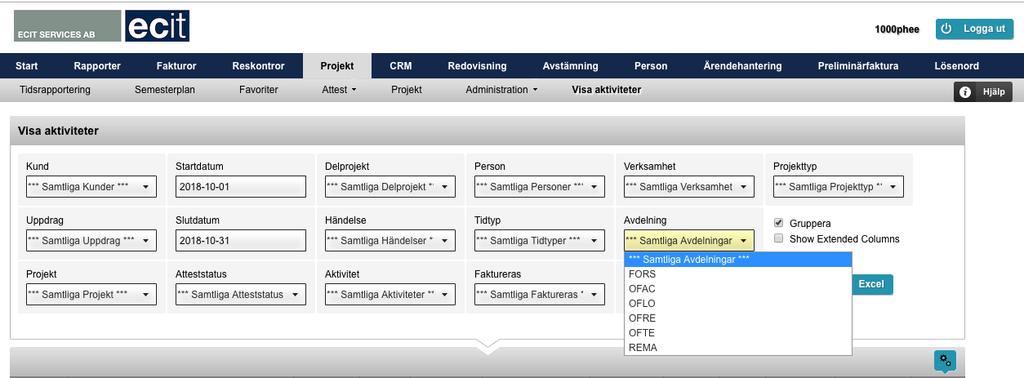The width and height of the screenshot is (1024, 378).
Task: Open Projekt in the submenu bar
Action: coord(406,90)
